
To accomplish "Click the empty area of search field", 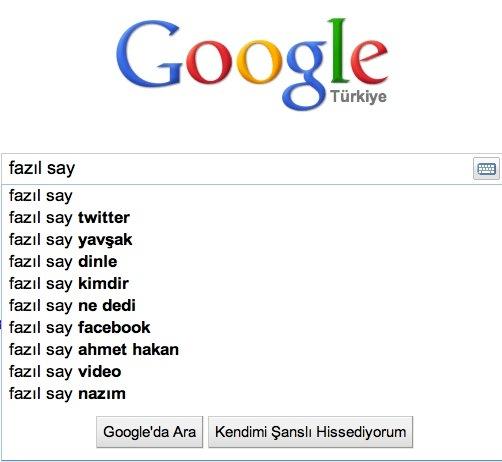I will 273,169.
